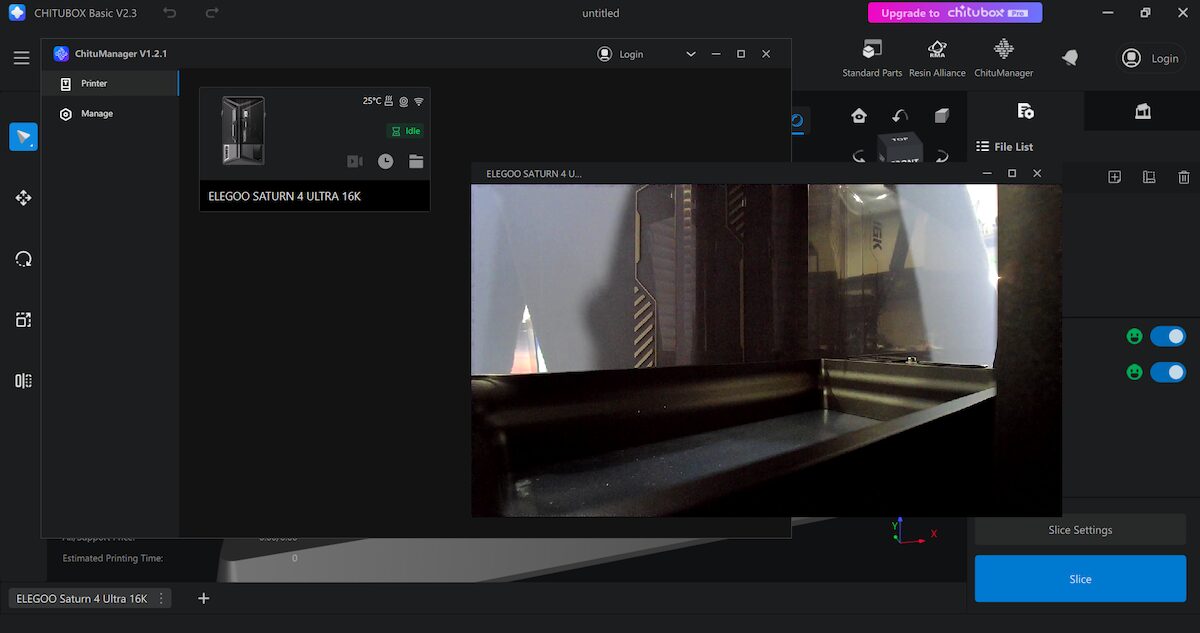The height and width of the screenshot is (633, 1200).
Task: Click the Idle status badge
Action: [x=406, y=131]
